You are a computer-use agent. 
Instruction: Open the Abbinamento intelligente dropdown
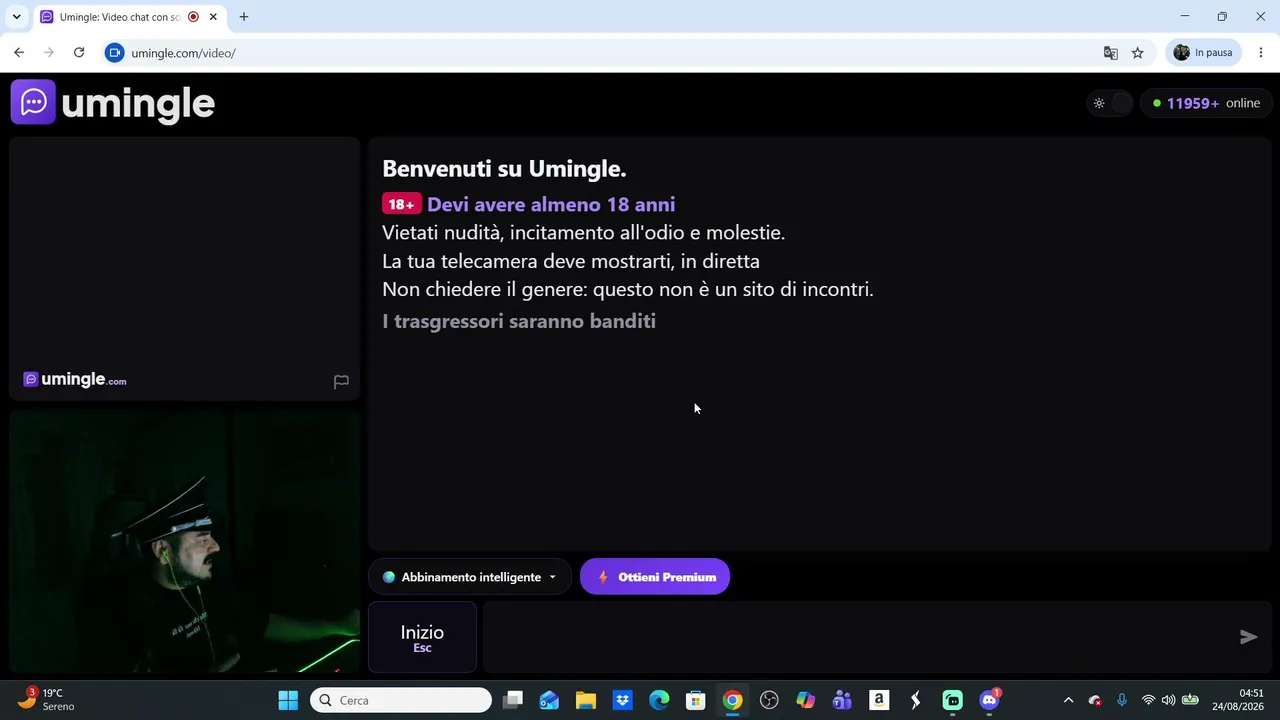pyautogui.click(x=469, y=577)
